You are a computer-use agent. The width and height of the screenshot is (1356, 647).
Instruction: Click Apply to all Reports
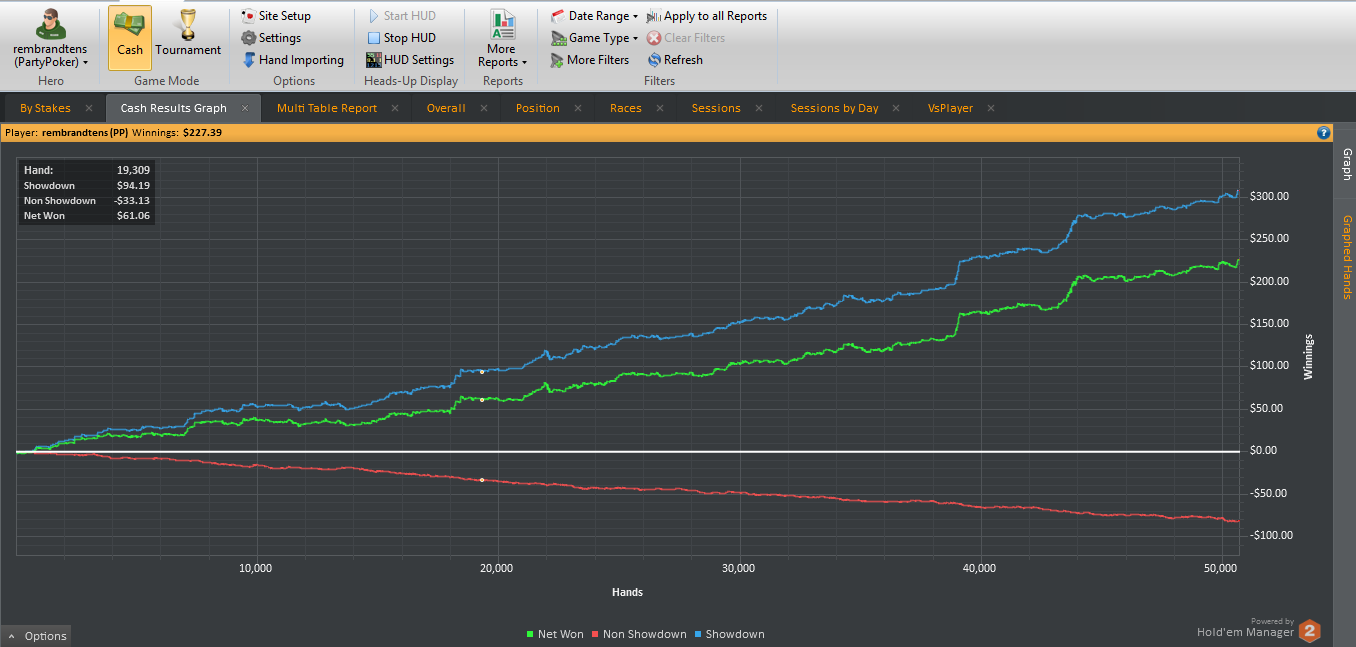[707, 16]
